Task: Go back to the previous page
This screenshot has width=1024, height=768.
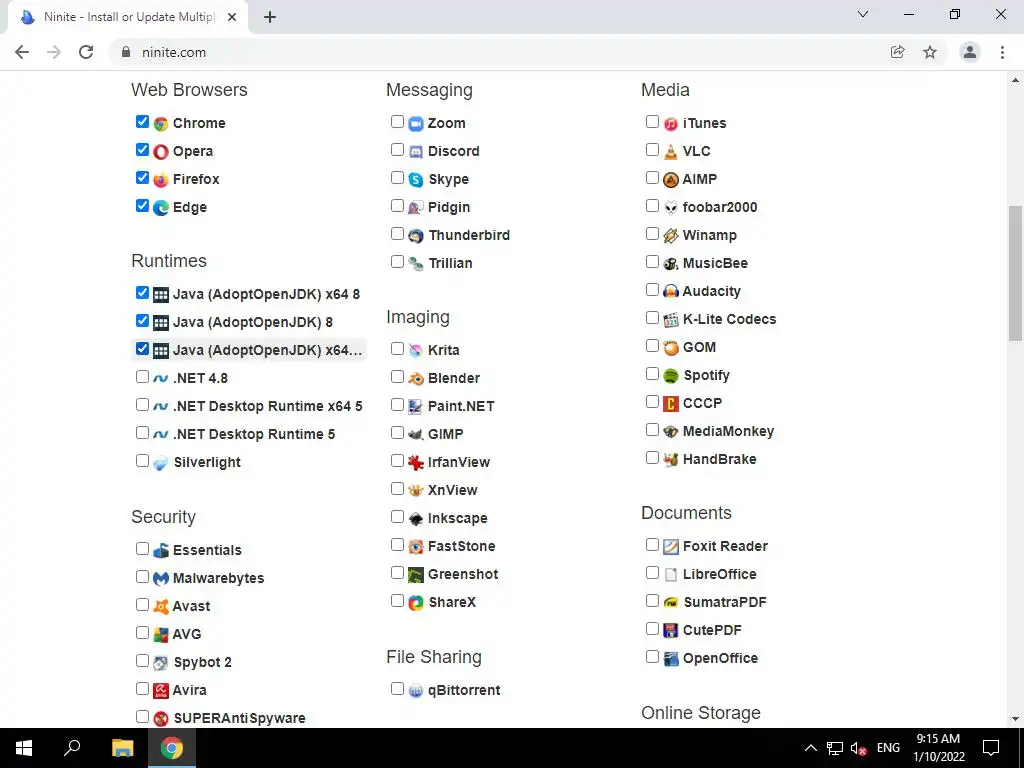Action: tap(22, 52)
